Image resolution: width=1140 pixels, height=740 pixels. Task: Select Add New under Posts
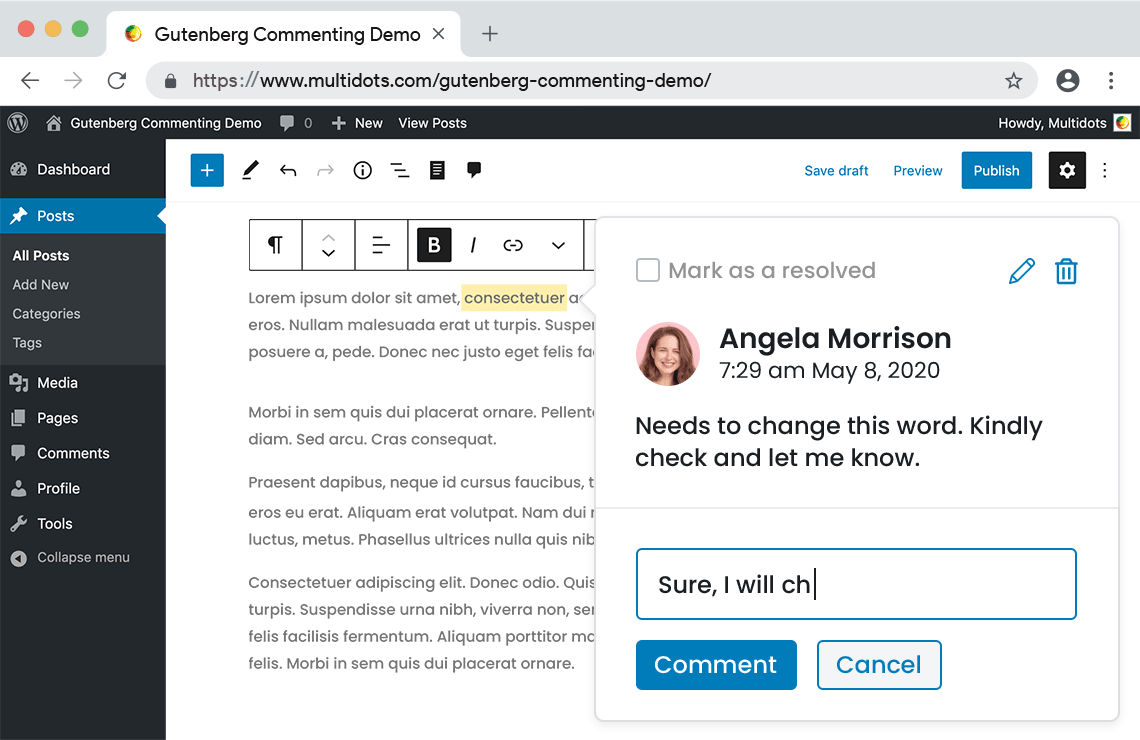[41, 285]
